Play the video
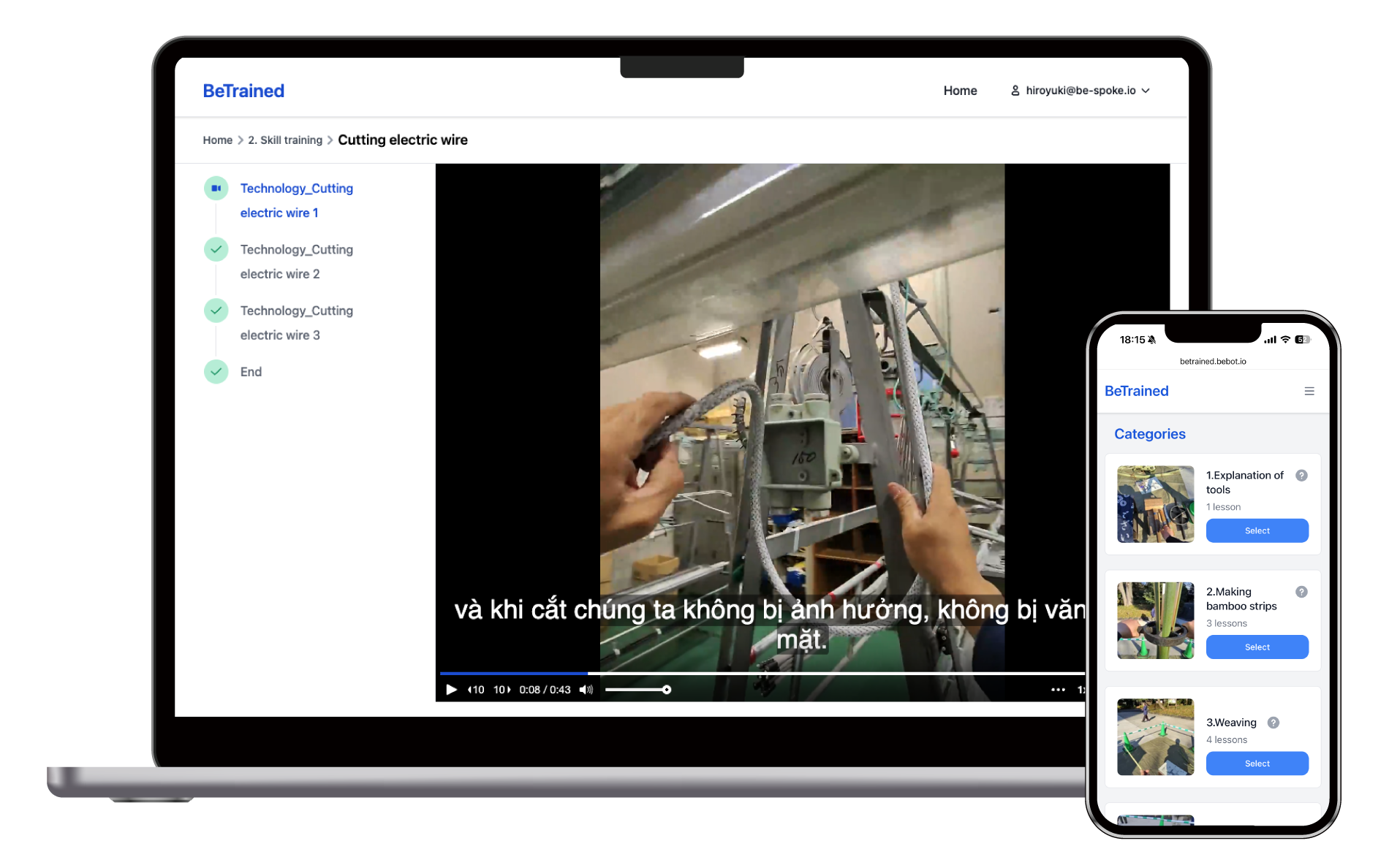Viewport: 1389px width, 868px height. click(451, 690)
